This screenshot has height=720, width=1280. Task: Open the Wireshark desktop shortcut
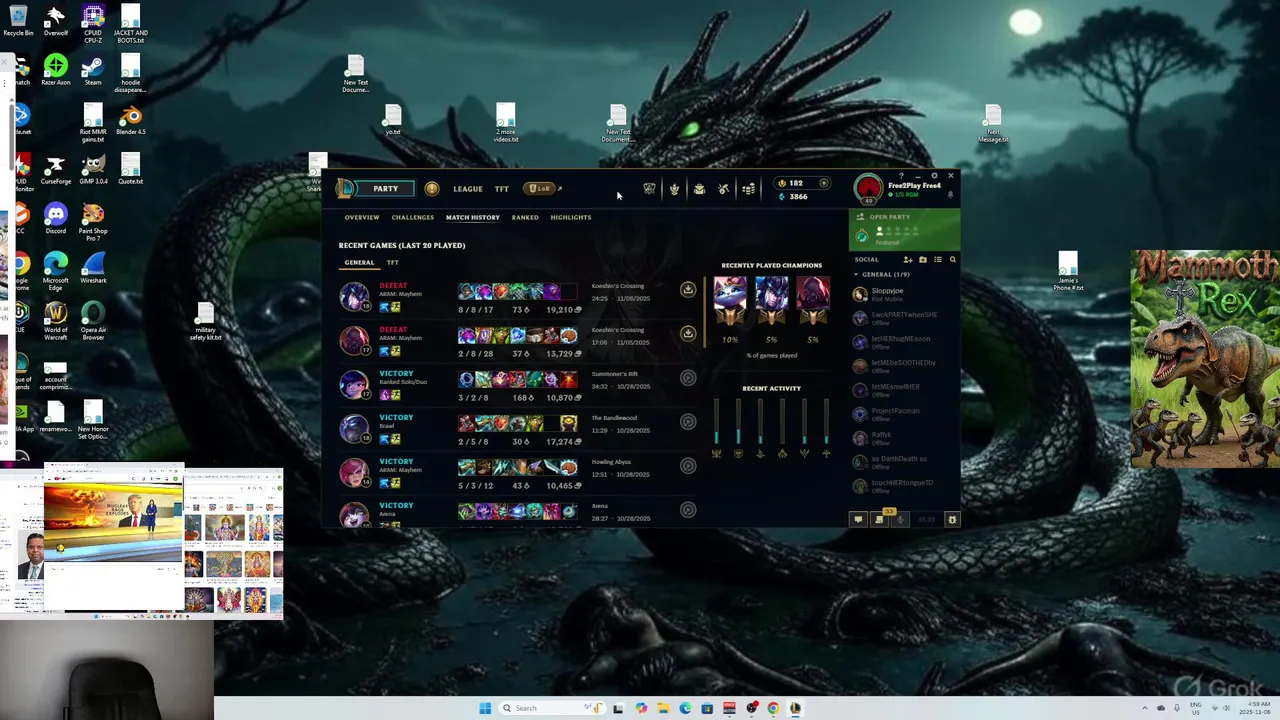click(x=93, y=269)
